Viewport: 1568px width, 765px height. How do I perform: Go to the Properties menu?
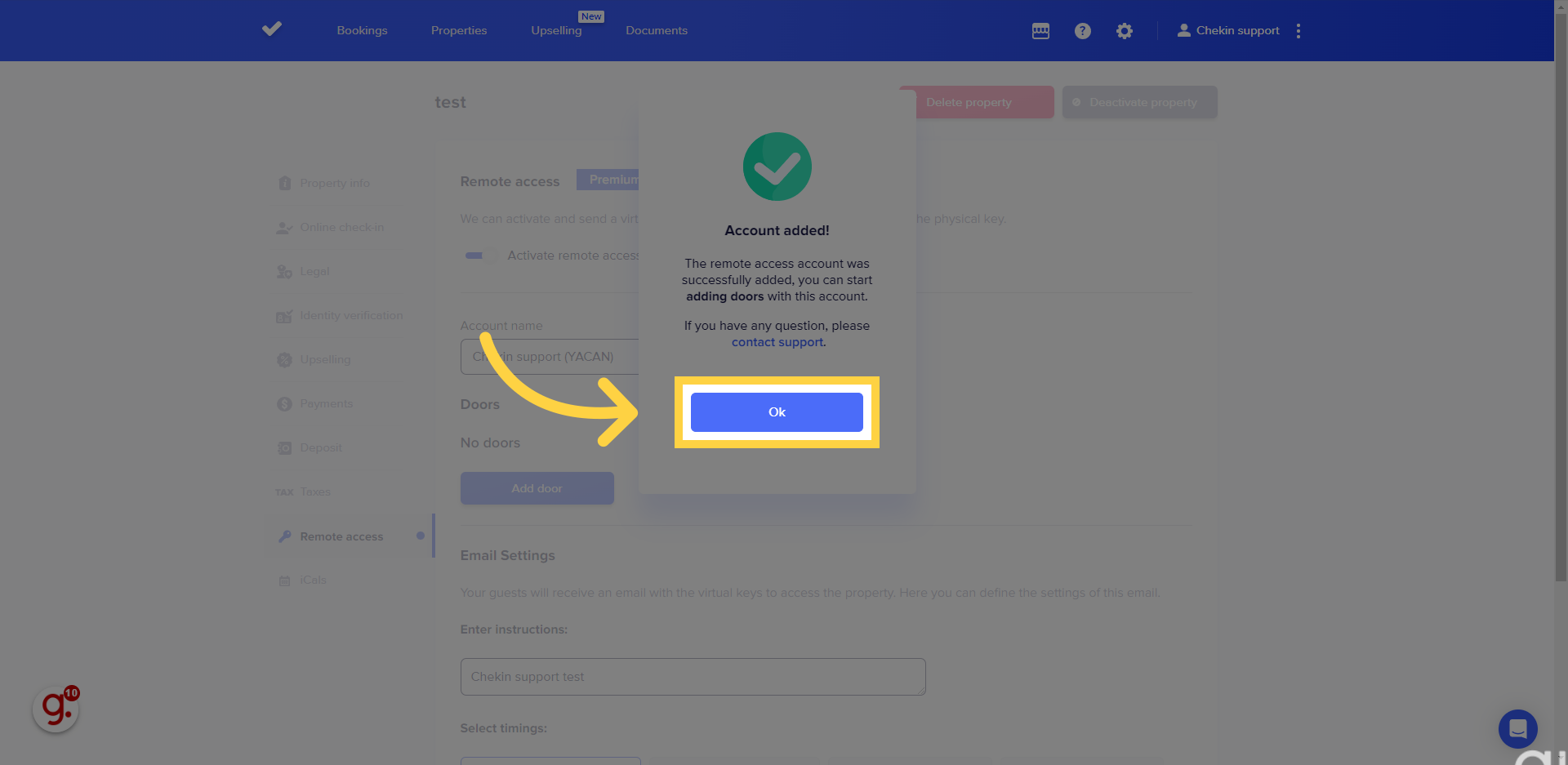pos(459,31)
